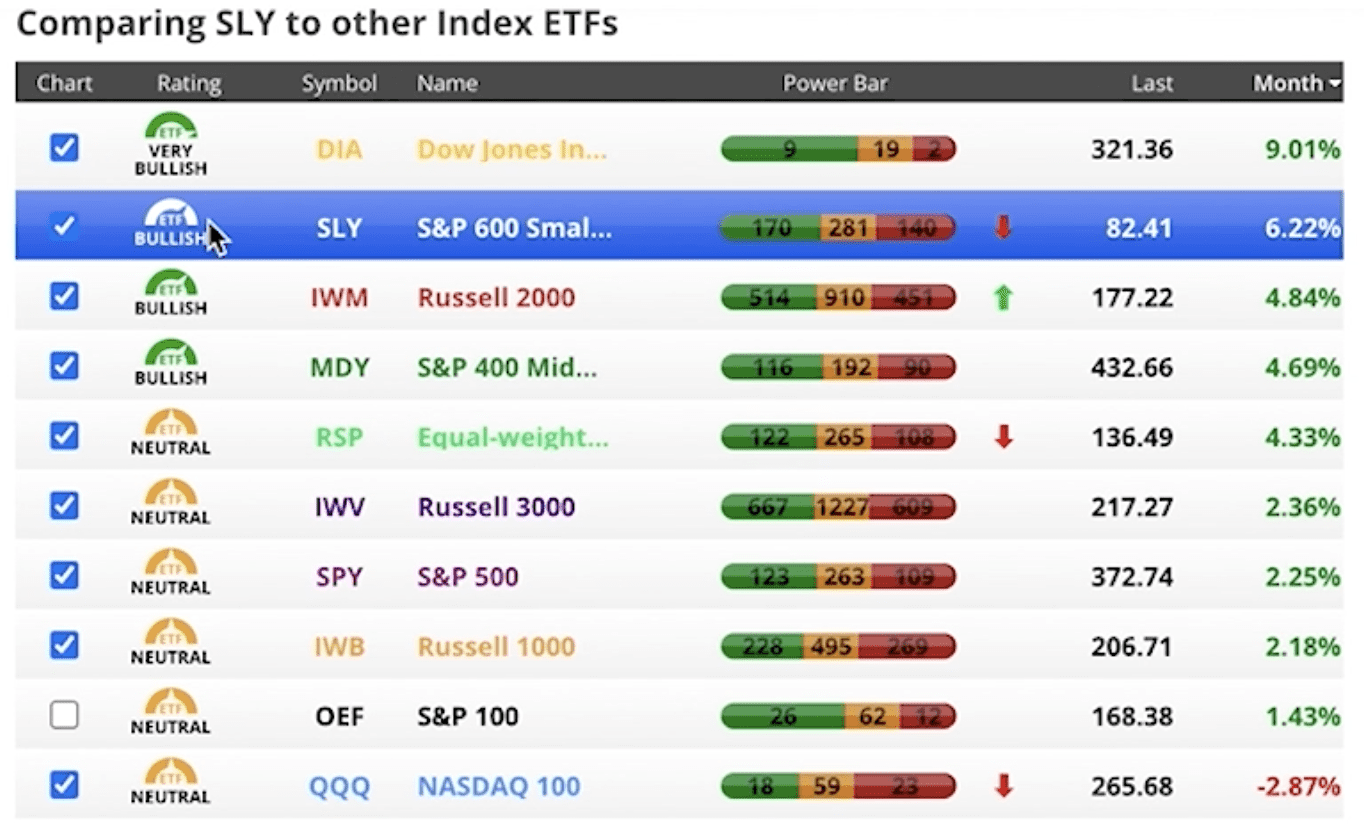
Task: Click the OEF power bar 26/62/12
Action: point(838,717)
